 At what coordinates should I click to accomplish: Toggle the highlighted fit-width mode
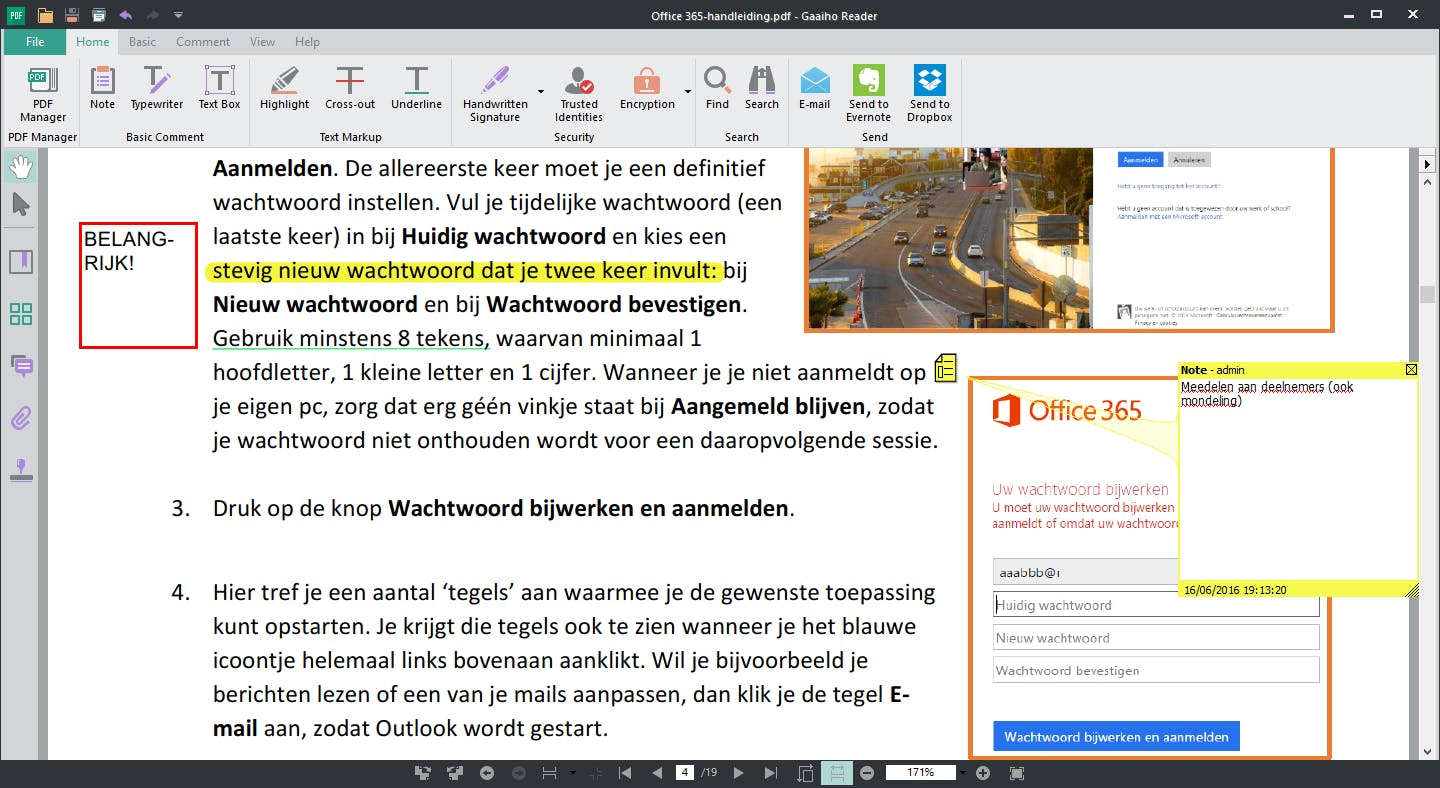click(x=837, y=773)
